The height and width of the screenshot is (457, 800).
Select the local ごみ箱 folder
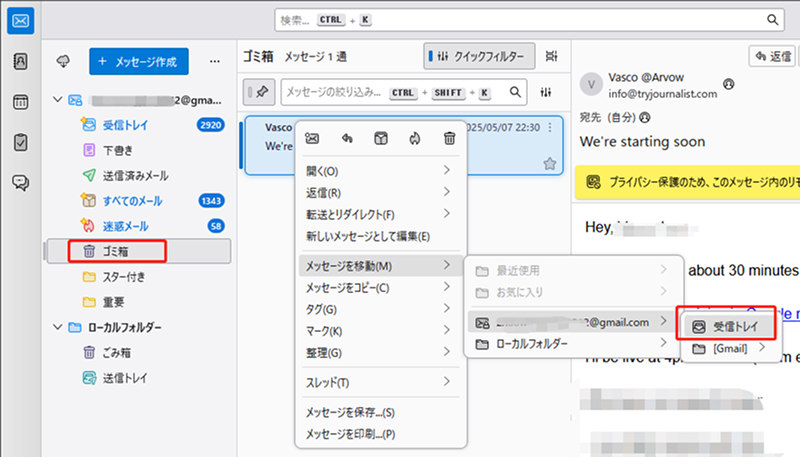(138, 352)
